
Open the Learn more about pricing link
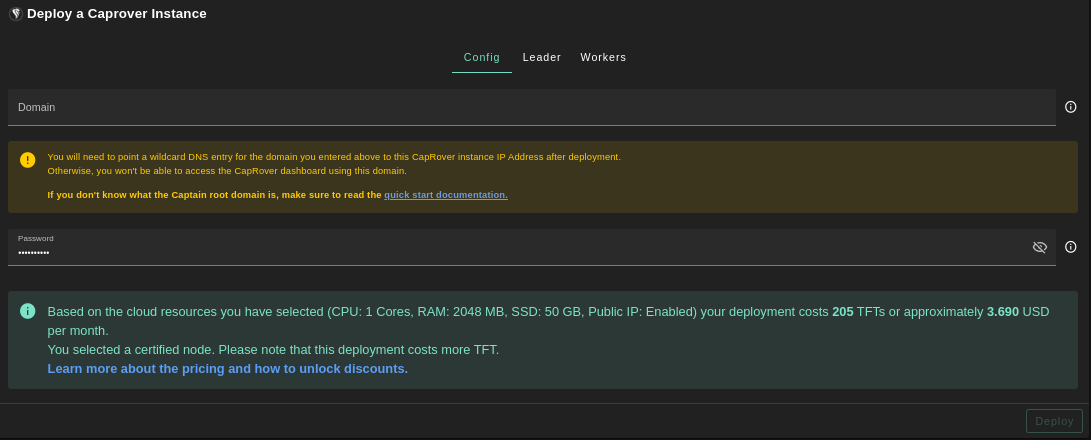click(x=227, y=369)
